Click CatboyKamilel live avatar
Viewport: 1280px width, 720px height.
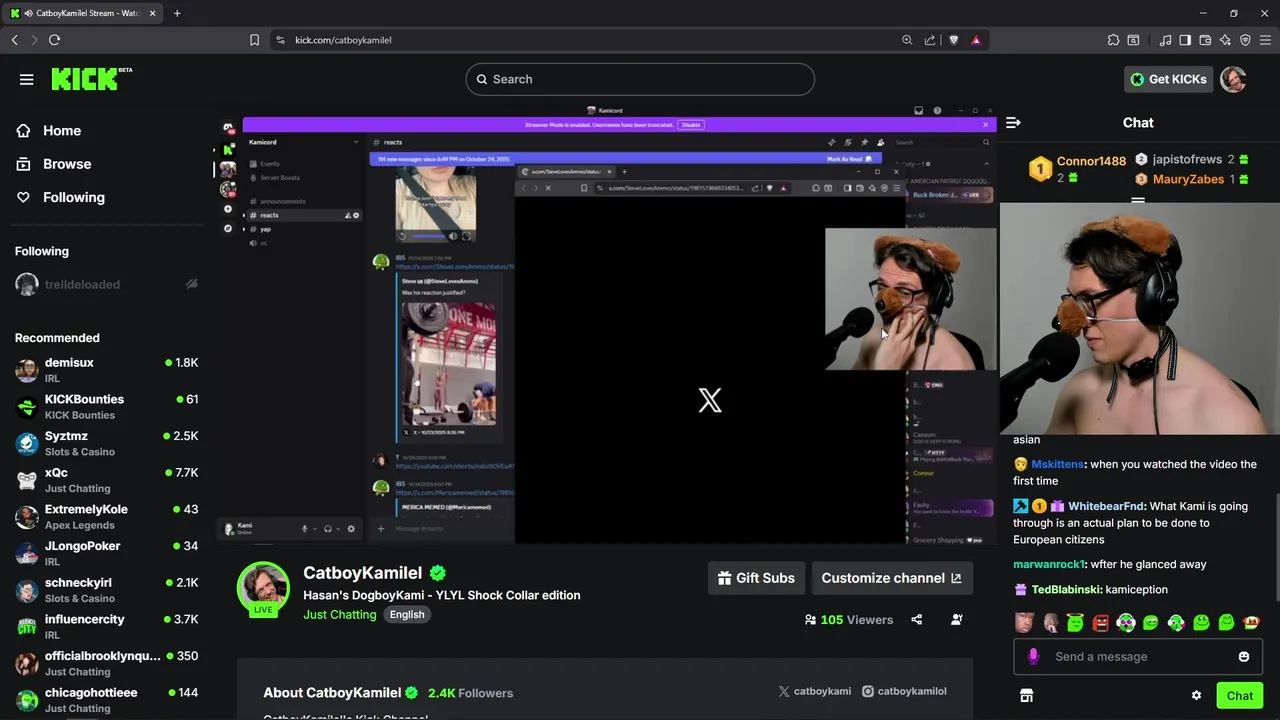[x=263, y=588]
